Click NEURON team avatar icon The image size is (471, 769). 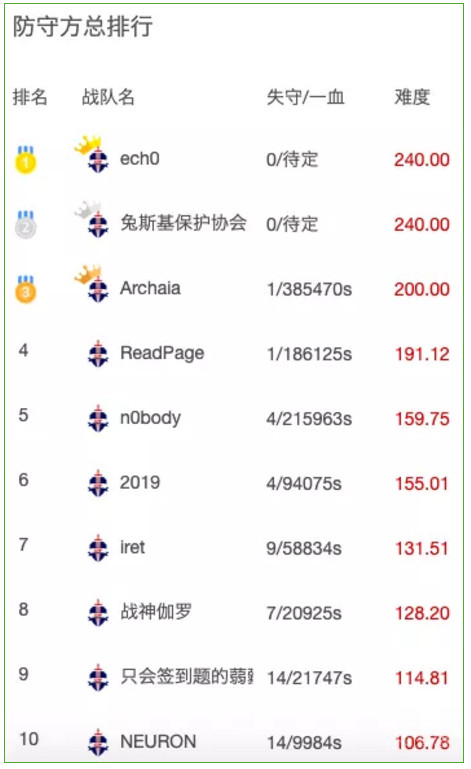pos(98,742)
